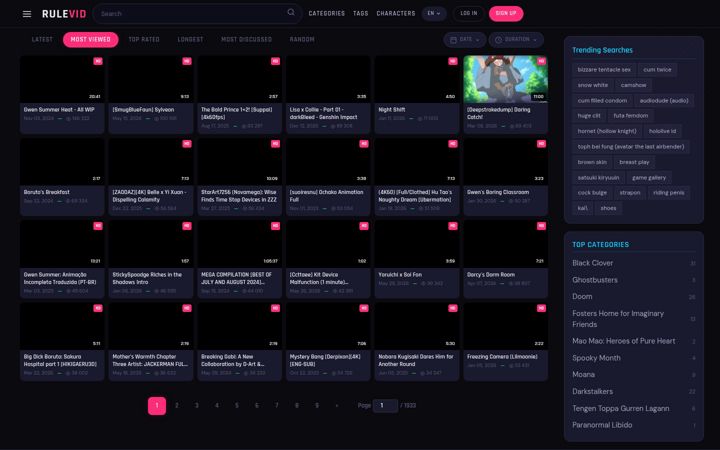Go to page 6

257,405
